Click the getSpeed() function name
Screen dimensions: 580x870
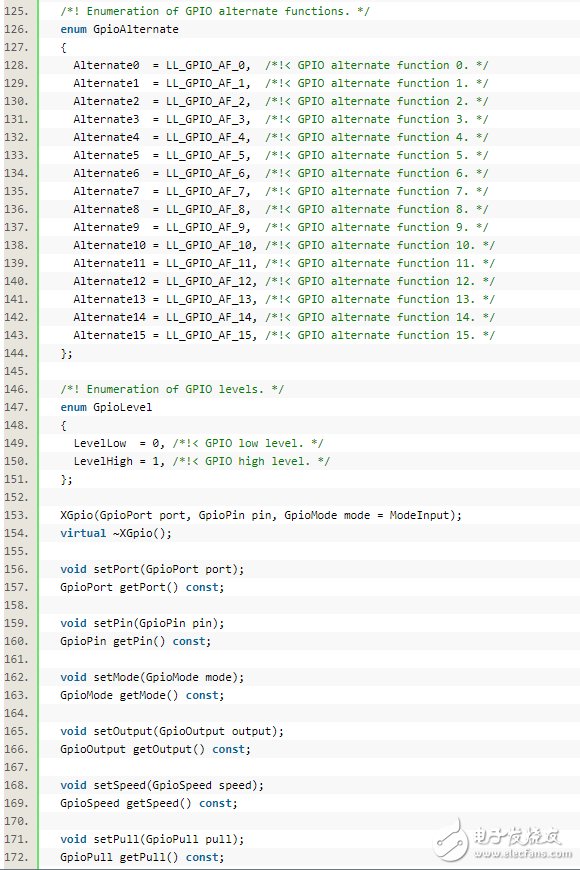coord(159,803)
